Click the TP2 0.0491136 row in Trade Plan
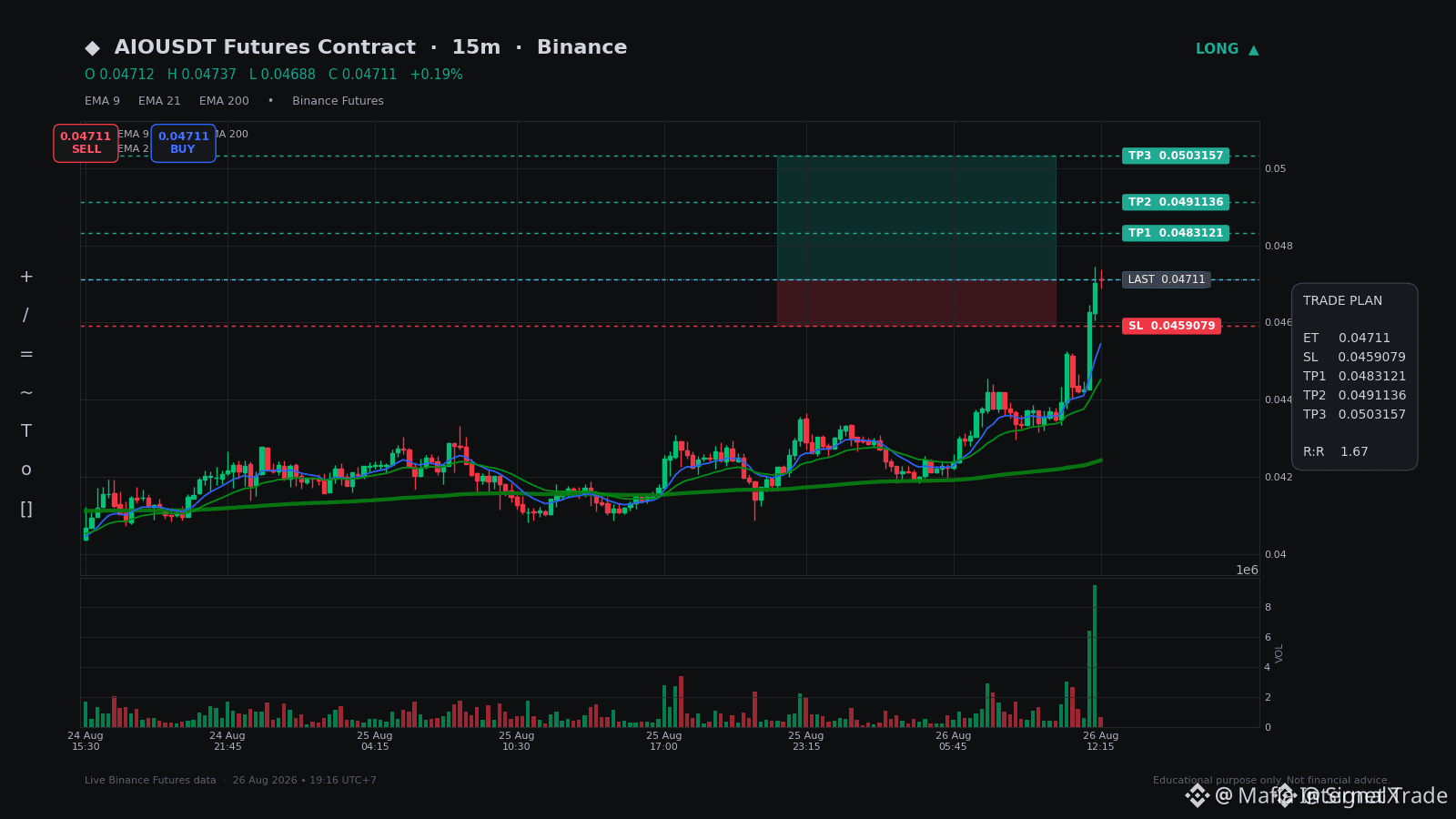The height and width of the screenshot is (819, 1456). [x=1354, y=396]
